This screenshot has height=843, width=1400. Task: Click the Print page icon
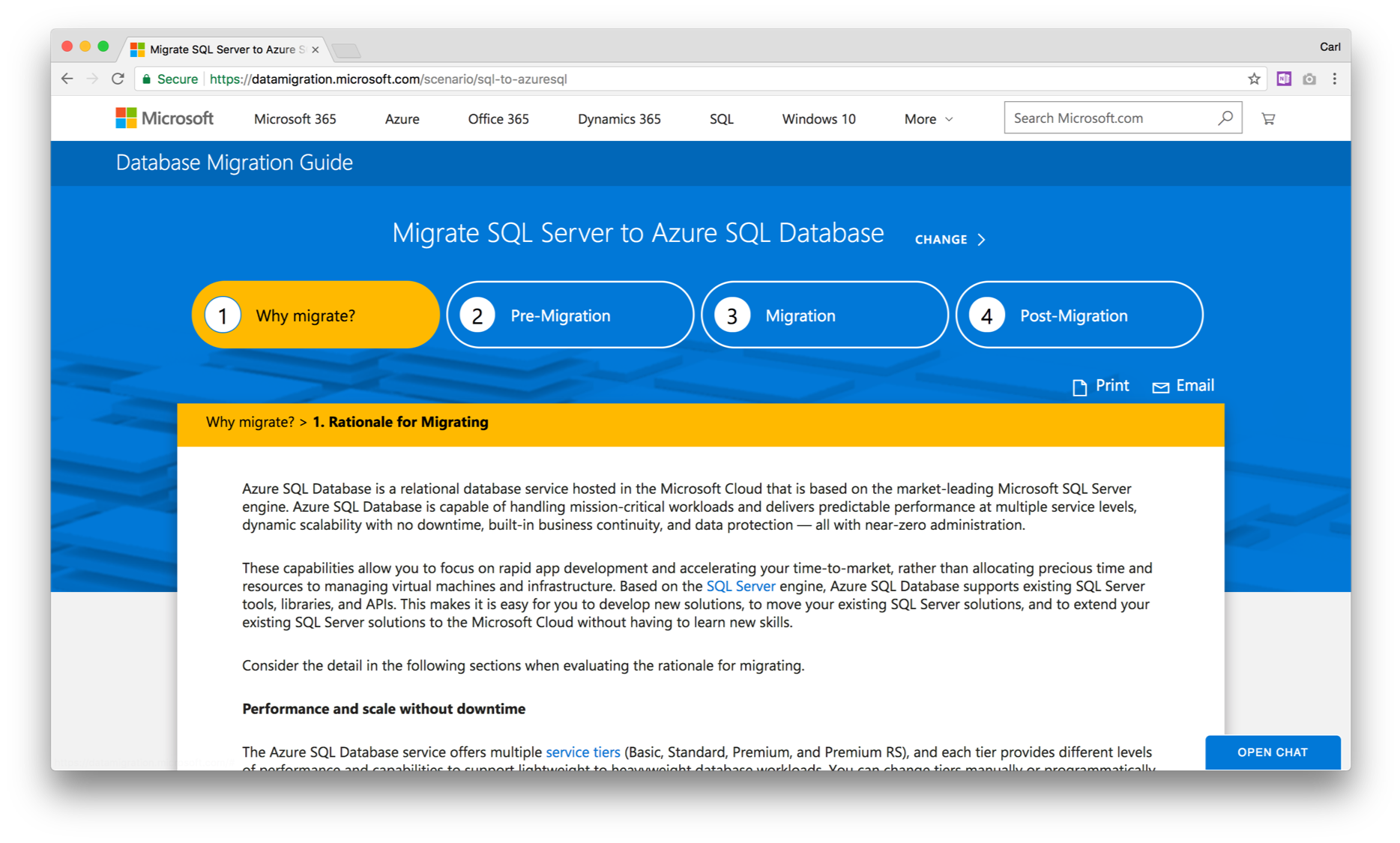(x=1079, y=387)
